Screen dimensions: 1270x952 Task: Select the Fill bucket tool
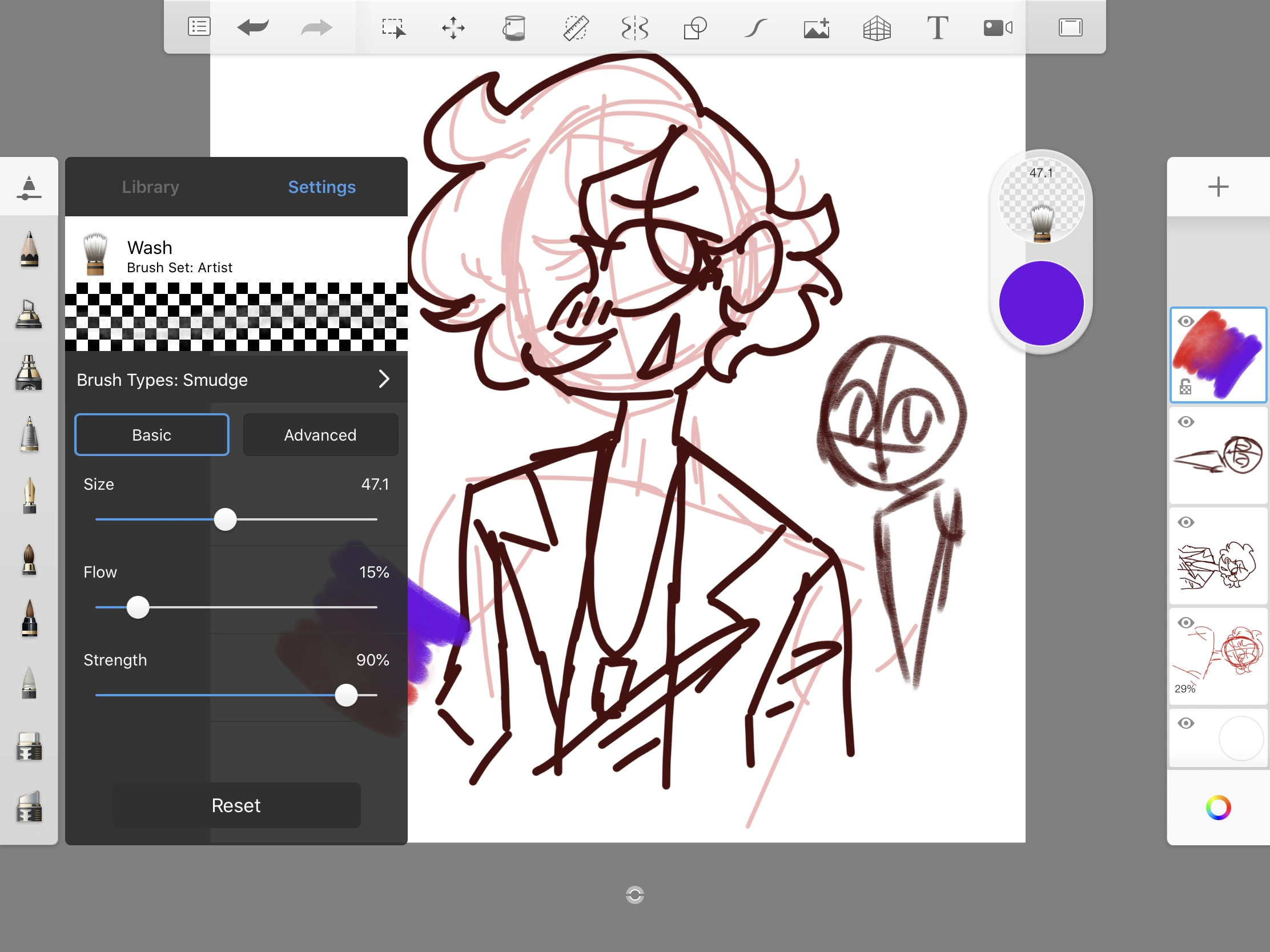coord(514,27)
